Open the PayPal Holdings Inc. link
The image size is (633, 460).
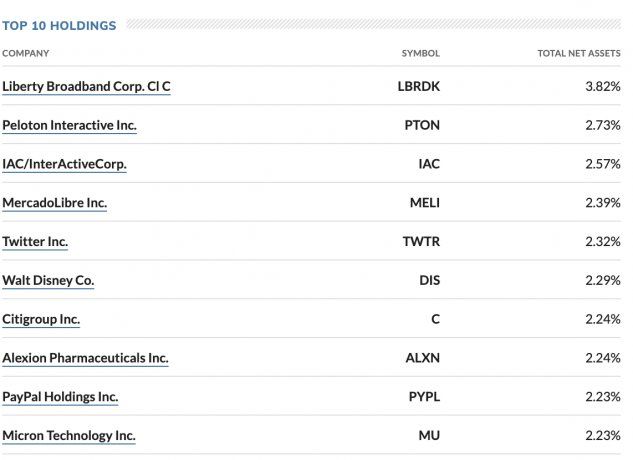click(x=60, y=397)
